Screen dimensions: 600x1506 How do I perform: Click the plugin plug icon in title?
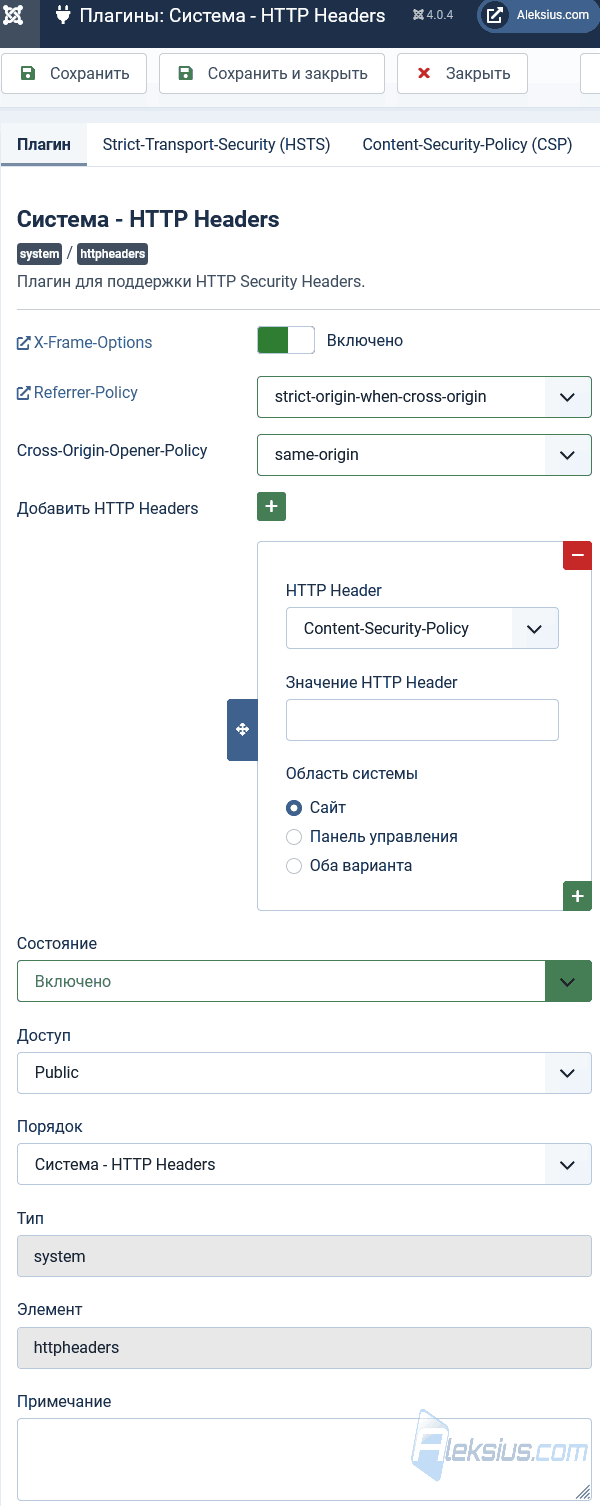[x=62, y=15]
